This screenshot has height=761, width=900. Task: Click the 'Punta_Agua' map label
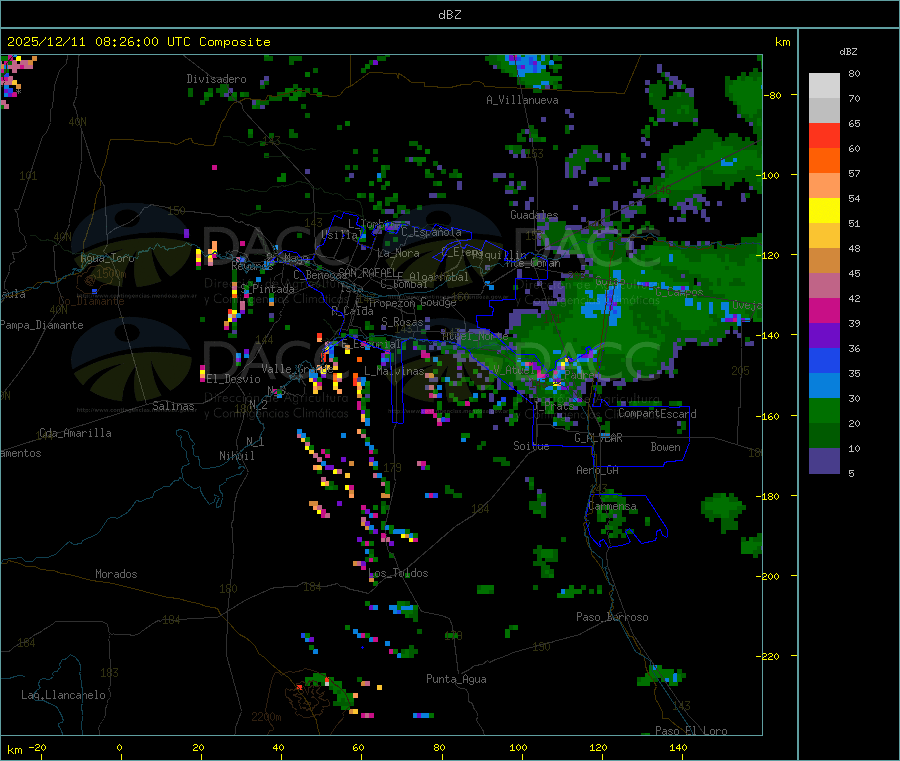[x=456, y=679]
